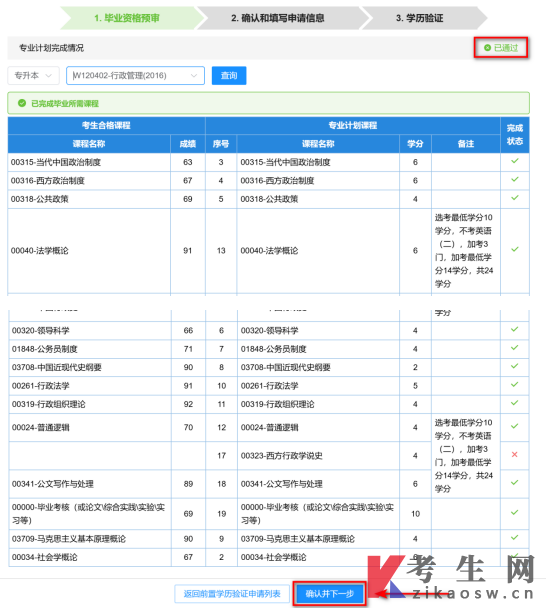This screenshot has height=612, width=549.
Task: Click 备注 column header
Action: (x=466, y=144)
